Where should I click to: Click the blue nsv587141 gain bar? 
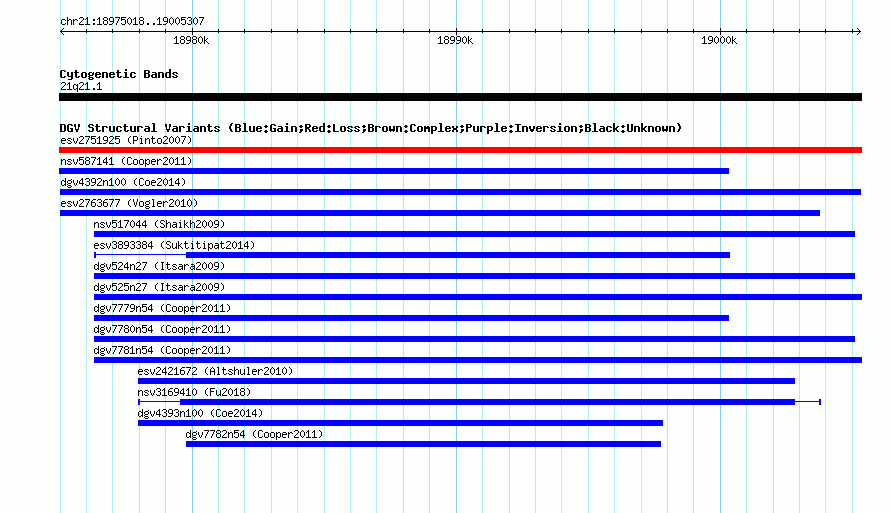coord(394,171)
